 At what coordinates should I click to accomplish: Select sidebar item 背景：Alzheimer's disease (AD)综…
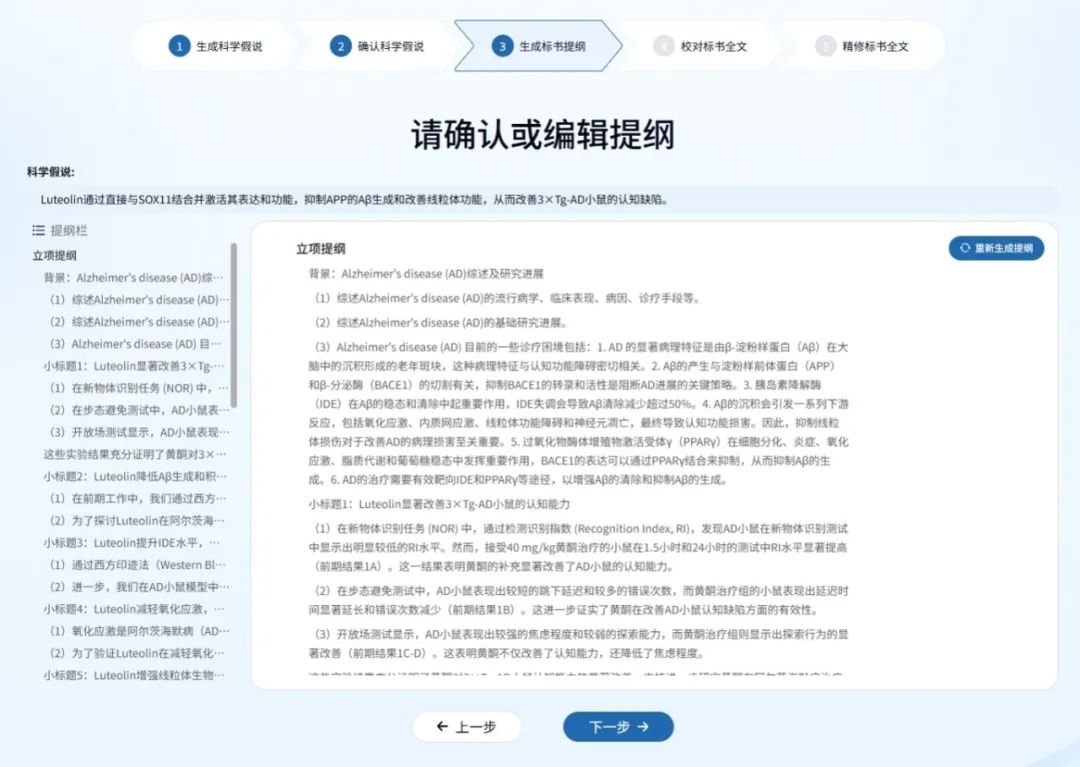(x=134, y=277)
